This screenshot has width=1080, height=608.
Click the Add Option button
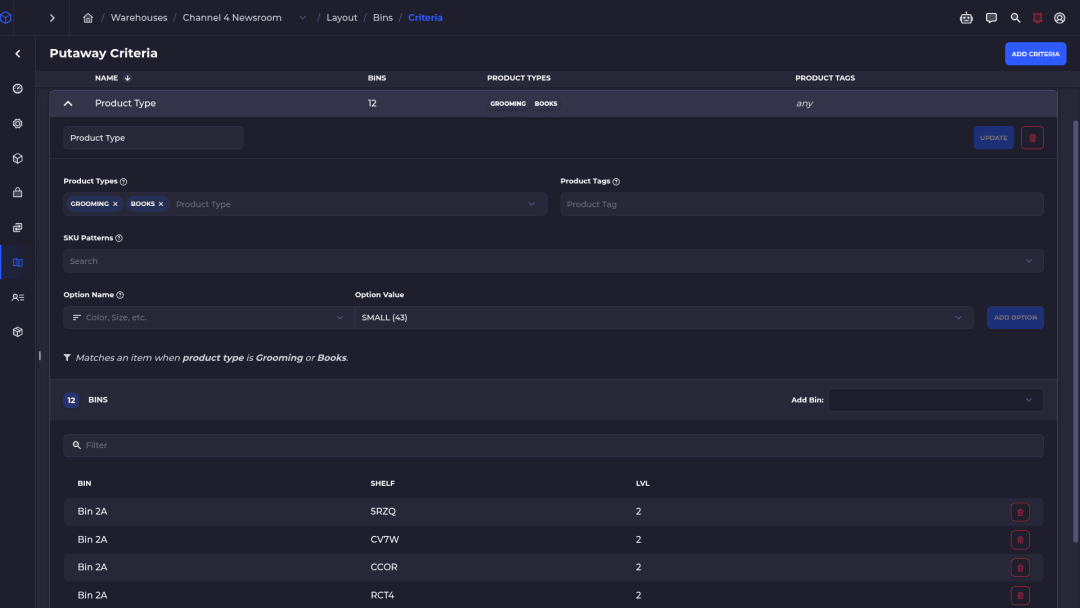[x=1015, y=317]
